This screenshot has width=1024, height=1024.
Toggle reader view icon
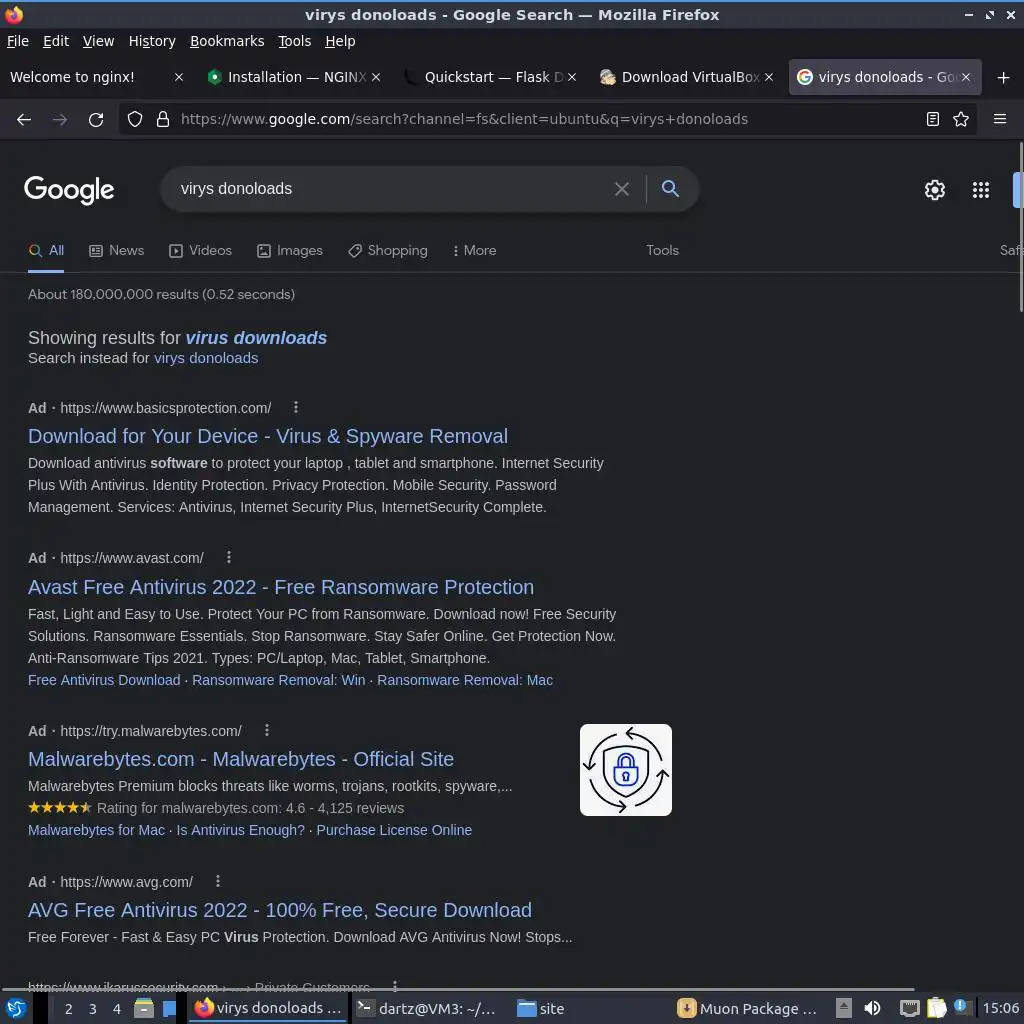click(x=933, y=119)
